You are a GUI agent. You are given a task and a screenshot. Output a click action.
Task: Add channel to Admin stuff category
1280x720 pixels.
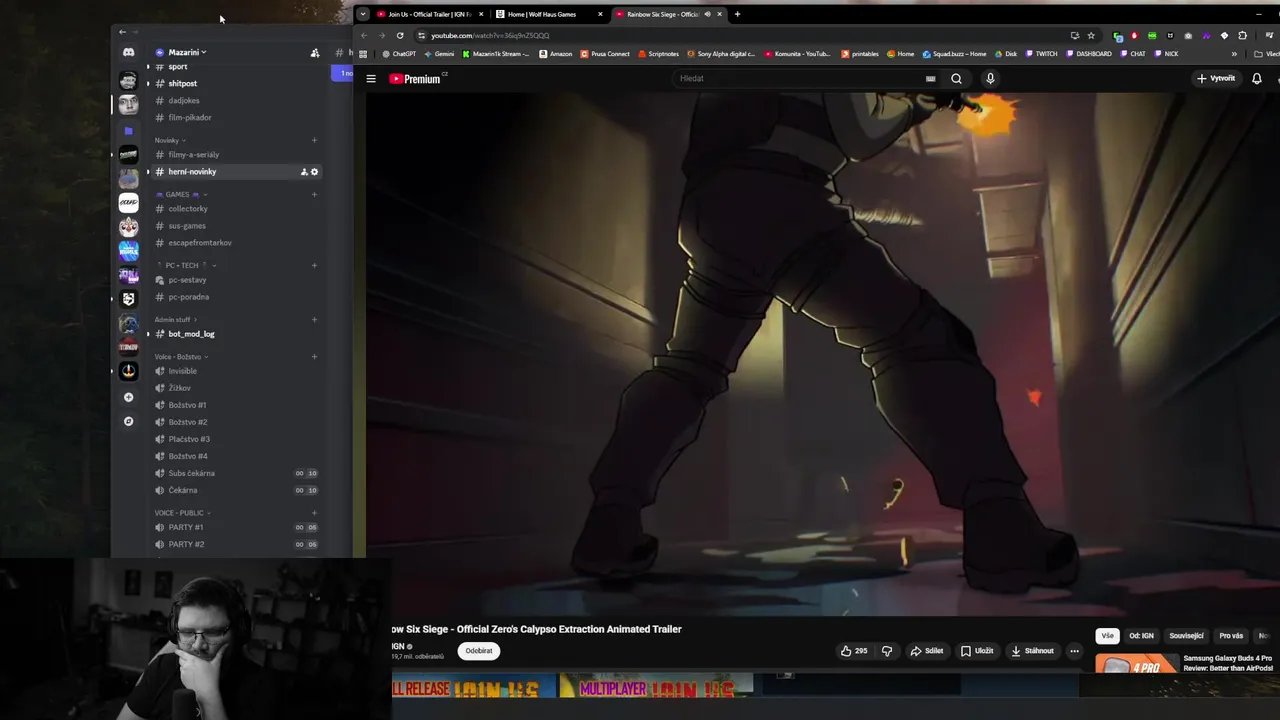coord(314,319)
